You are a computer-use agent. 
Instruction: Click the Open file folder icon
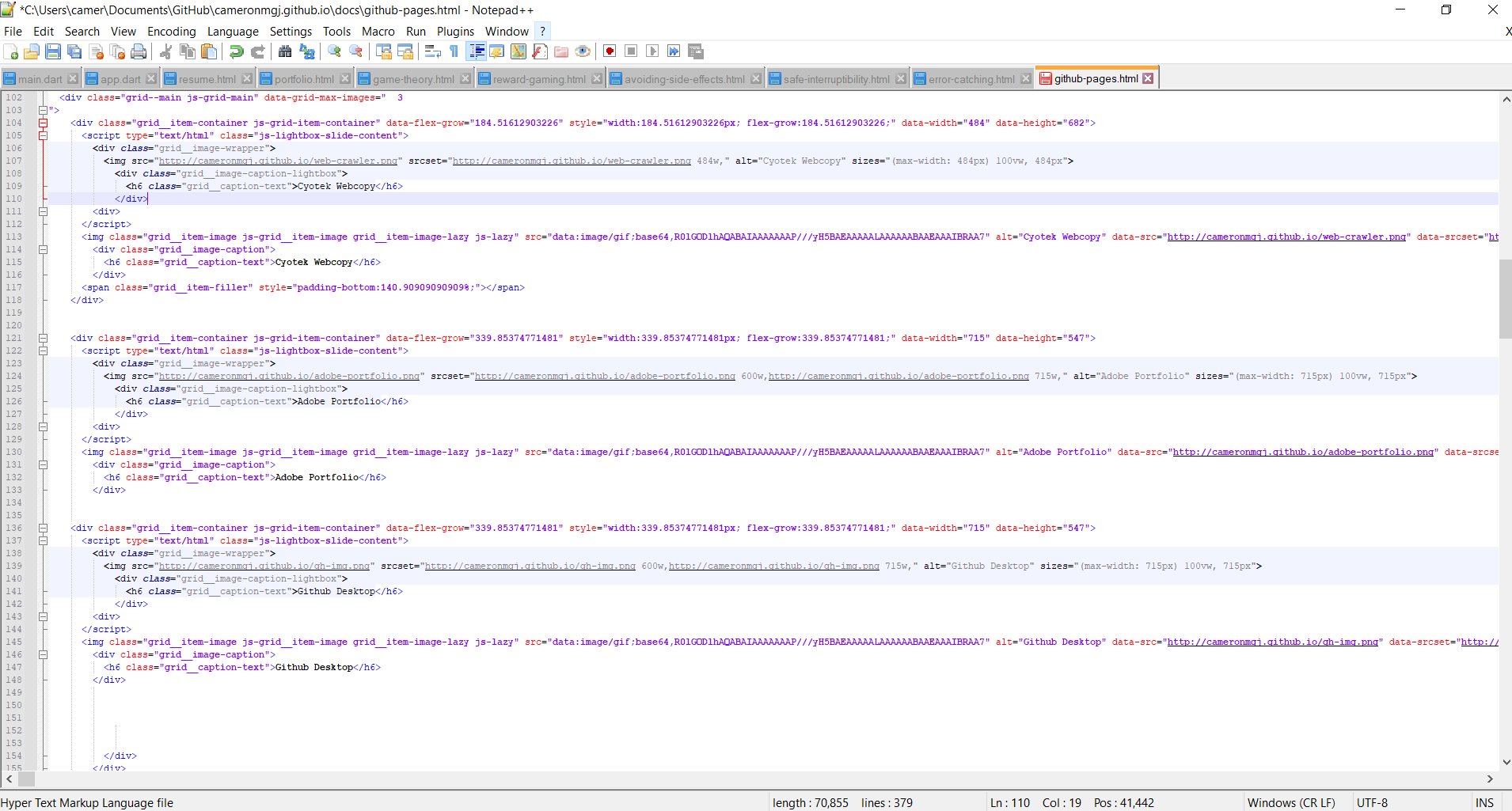coord(32,51)
